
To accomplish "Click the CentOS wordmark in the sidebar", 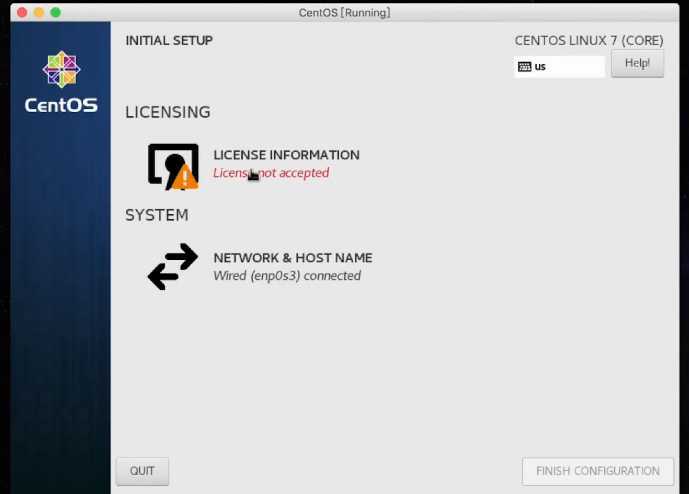I will [x=61, y=105].
